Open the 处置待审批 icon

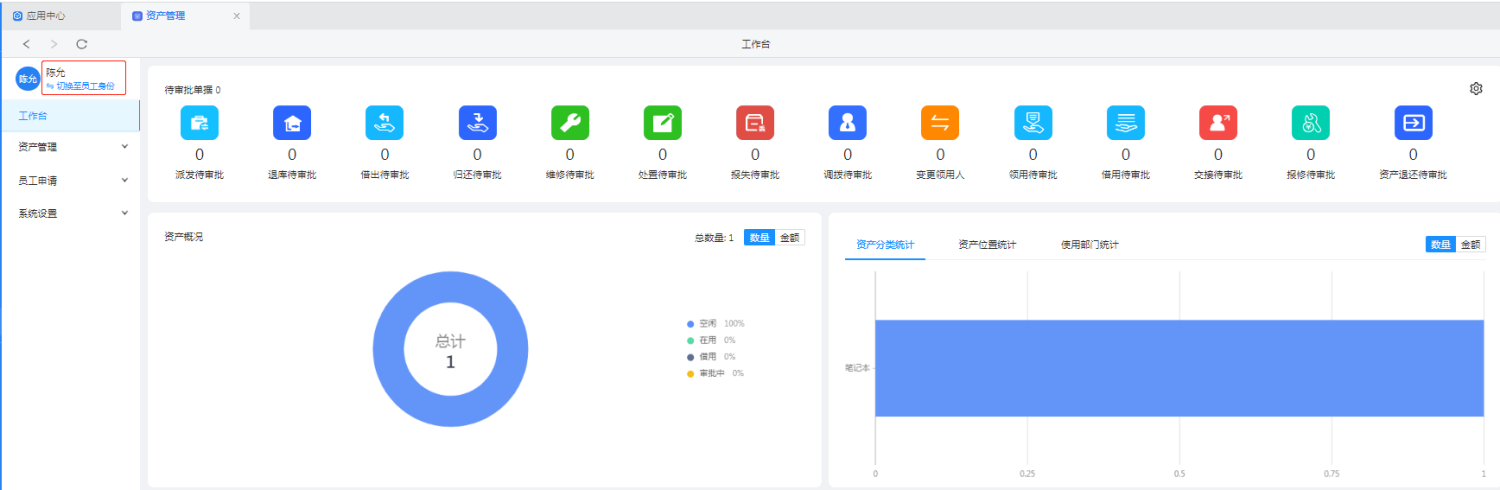662,123
